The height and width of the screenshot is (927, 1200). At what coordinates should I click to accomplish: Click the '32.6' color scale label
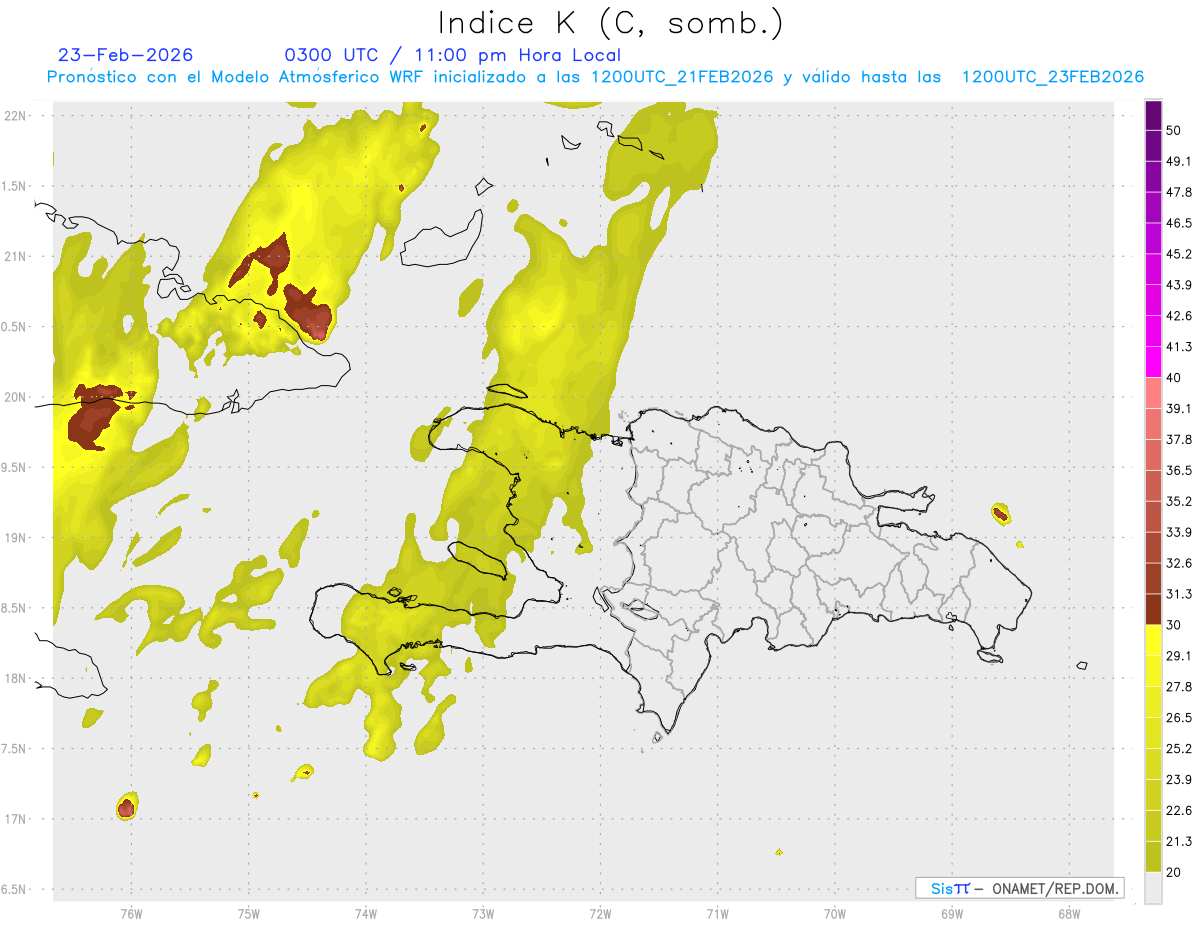1179,563
